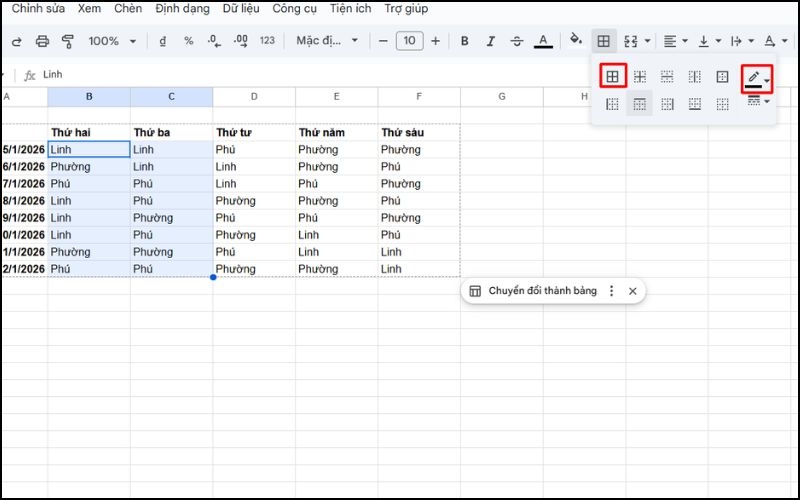This screenshot has height=500, width=800.
Task: Select the paint format tool
Action: (x=68, y=41)
